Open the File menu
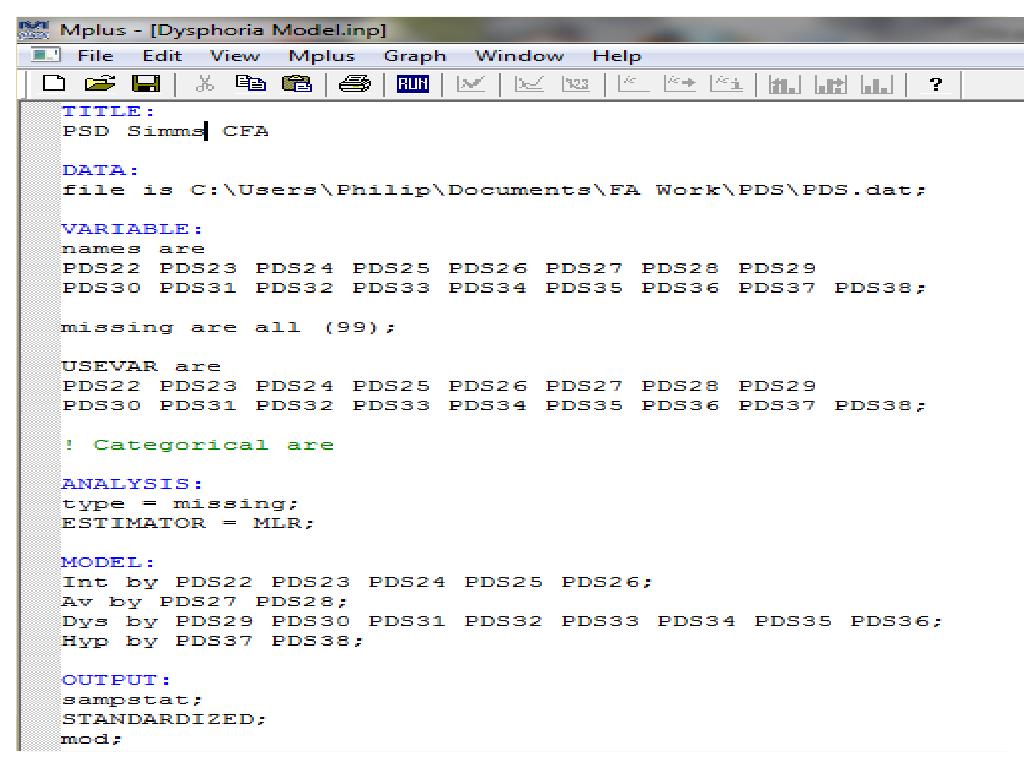Screen dimensions: 1024x768 tap(95, 56)
